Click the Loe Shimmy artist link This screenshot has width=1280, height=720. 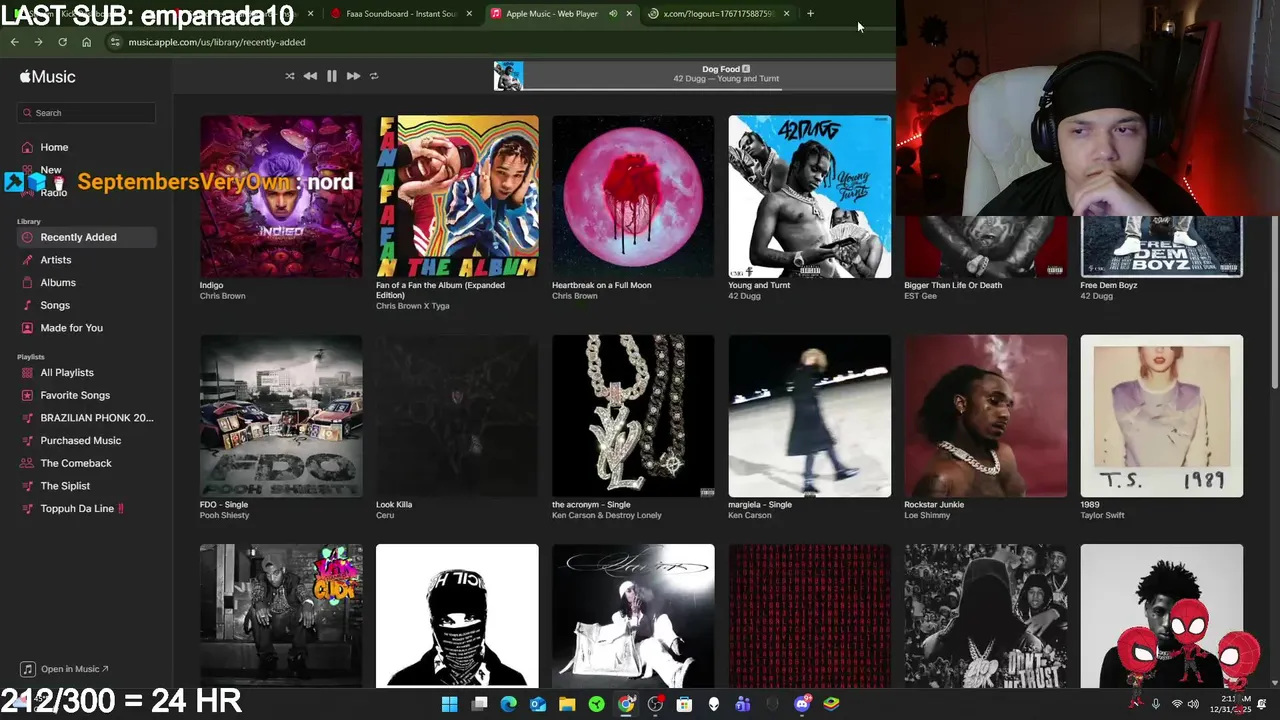pyautogui.click(x=927, y=515)
